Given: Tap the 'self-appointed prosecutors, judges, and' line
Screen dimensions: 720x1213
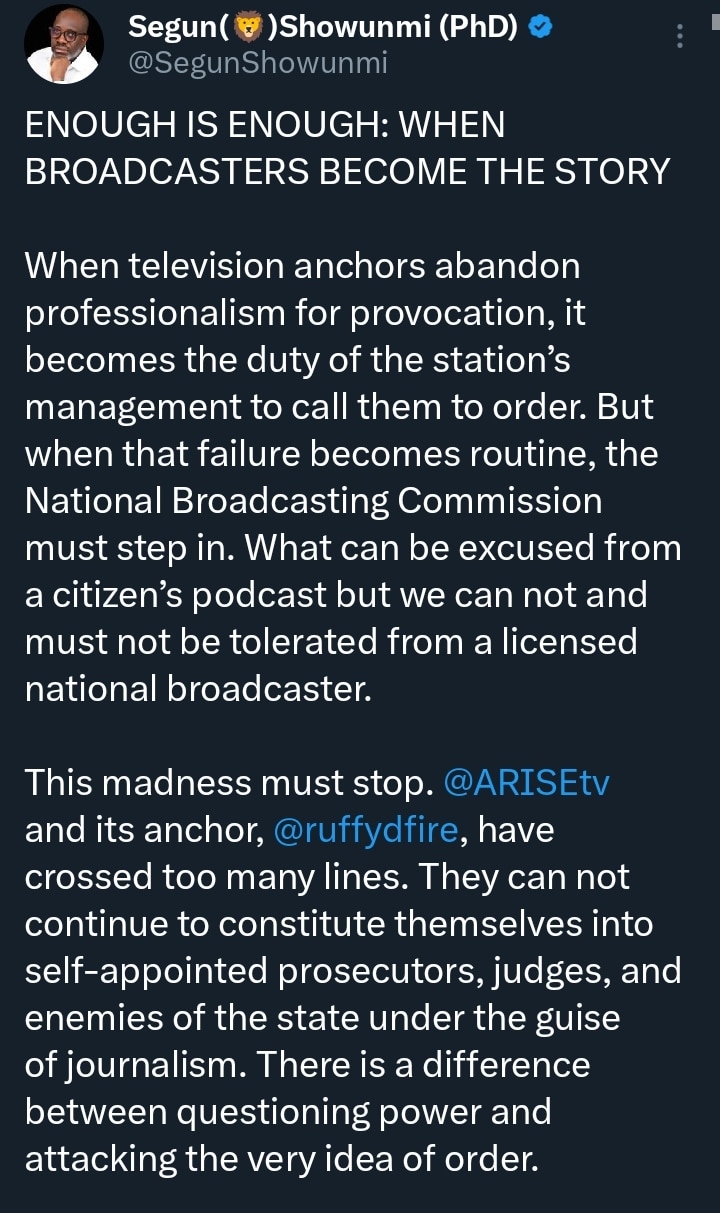Looking at the screenshot, I should [x=353, y=971].
